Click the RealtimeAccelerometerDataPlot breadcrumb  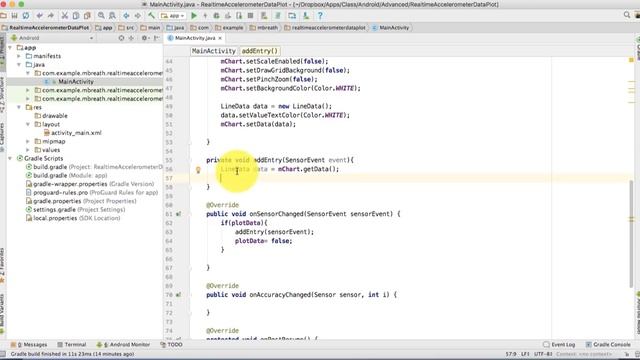45,28
